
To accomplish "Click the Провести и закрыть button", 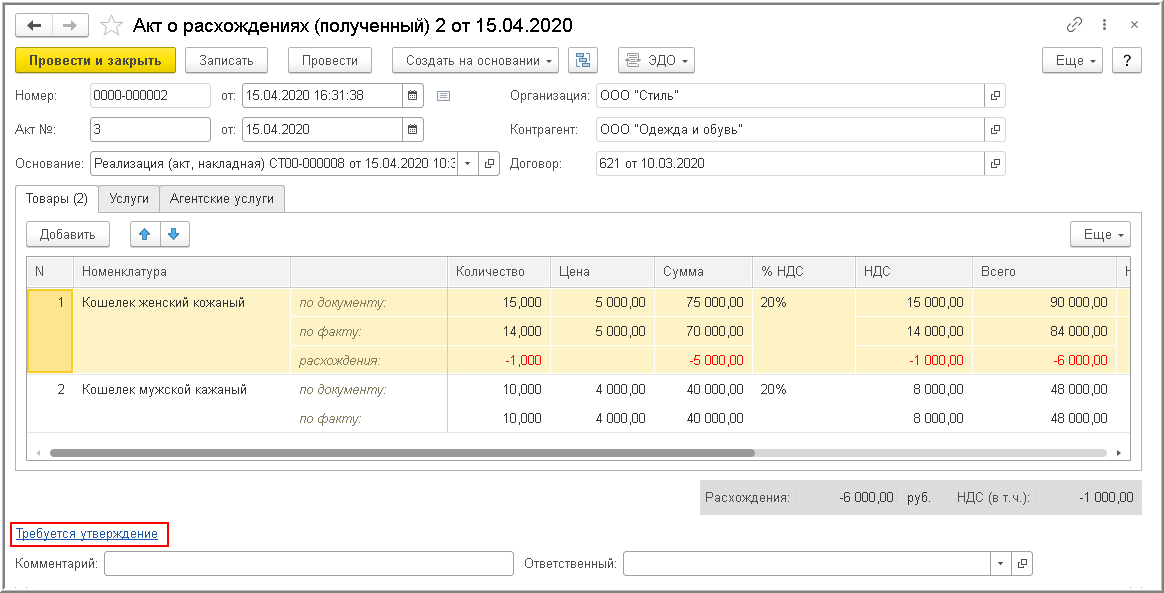I will (95, 61).
